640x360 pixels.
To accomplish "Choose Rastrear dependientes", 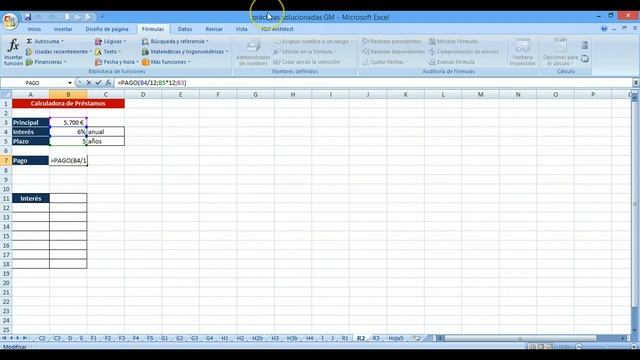I will point(393,52).
